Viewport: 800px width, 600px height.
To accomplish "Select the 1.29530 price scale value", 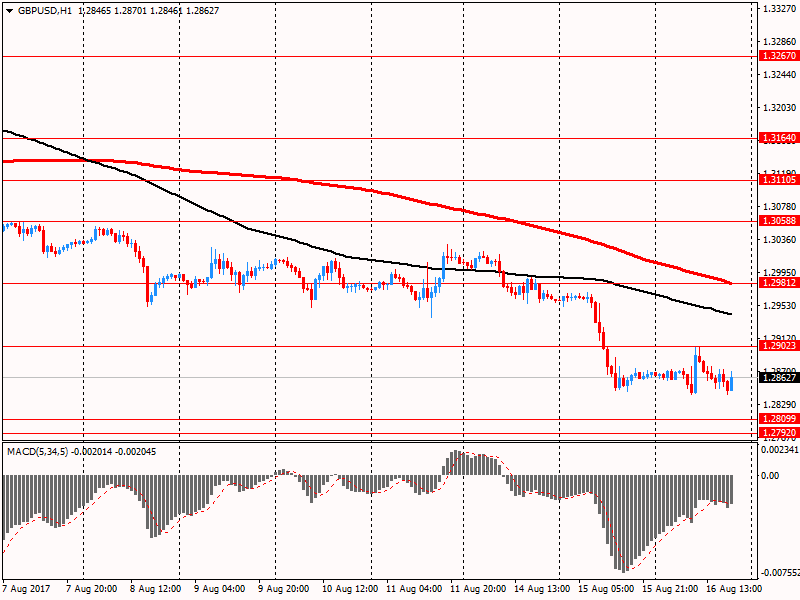I will 780,306.
